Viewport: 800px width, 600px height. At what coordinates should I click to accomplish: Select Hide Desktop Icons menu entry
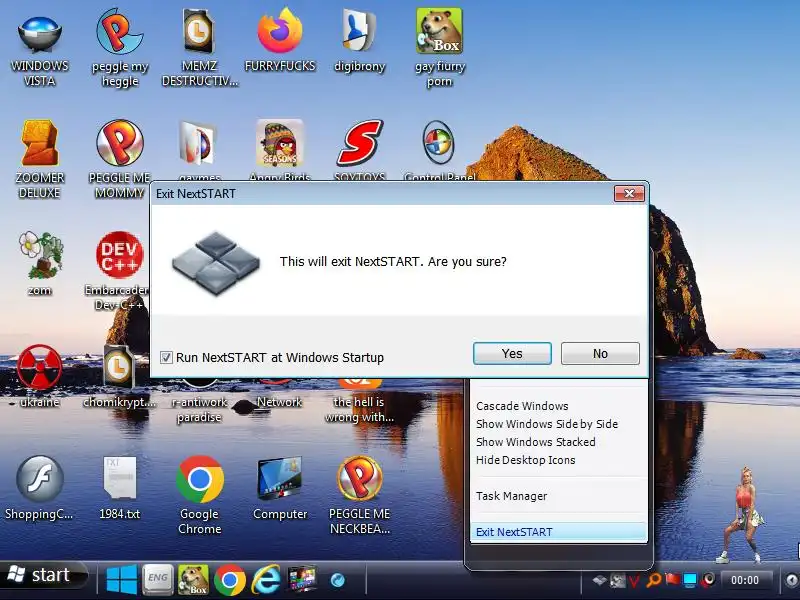click(525, 460)
